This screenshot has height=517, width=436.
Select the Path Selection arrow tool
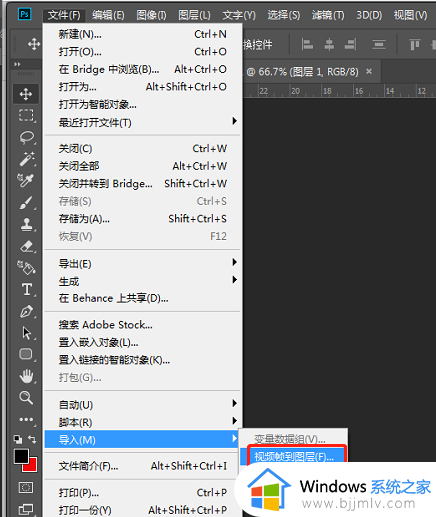pyautogui.click(x=26, y=333)
